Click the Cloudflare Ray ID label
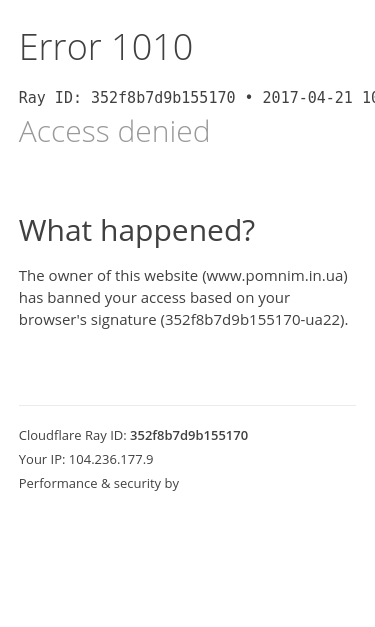 [x=73, y=435]
